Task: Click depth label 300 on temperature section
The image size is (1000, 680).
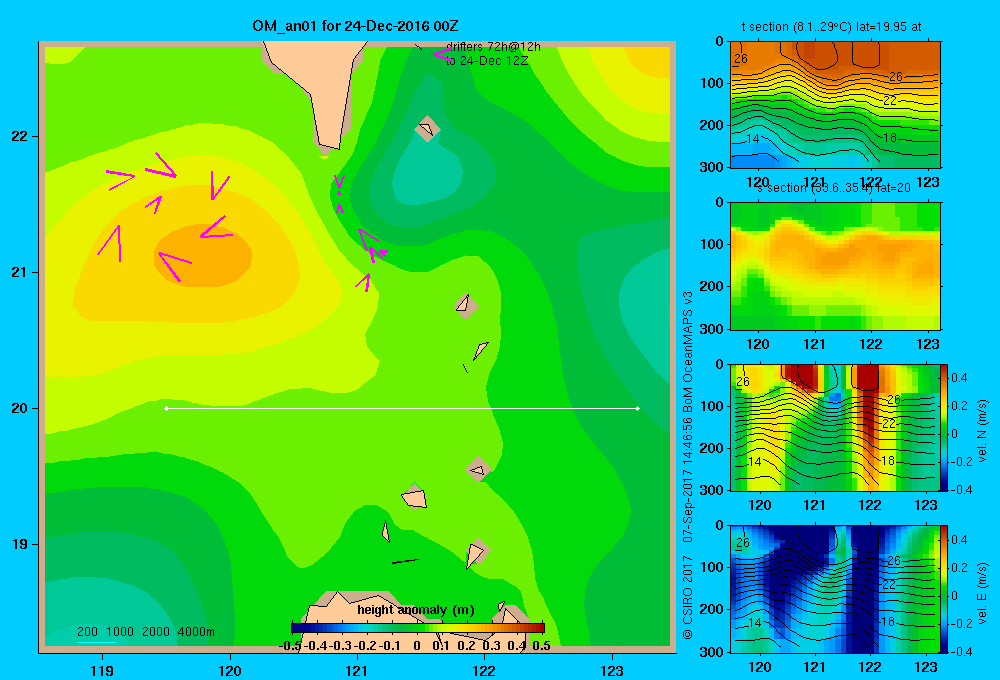Action: (712, 167)
